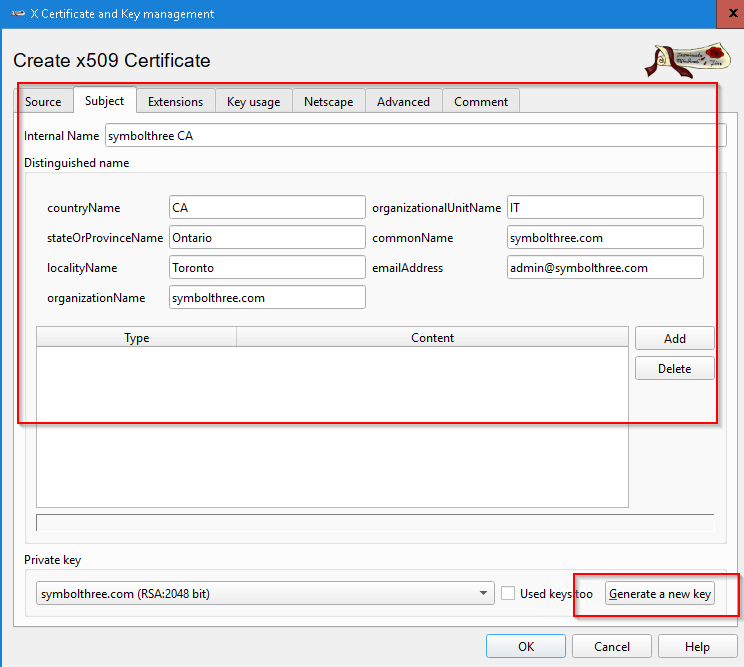The height and width of the screenshot is (667, 744).
Task: Click the Internal Name text field
Action: (x=414, y=136)
